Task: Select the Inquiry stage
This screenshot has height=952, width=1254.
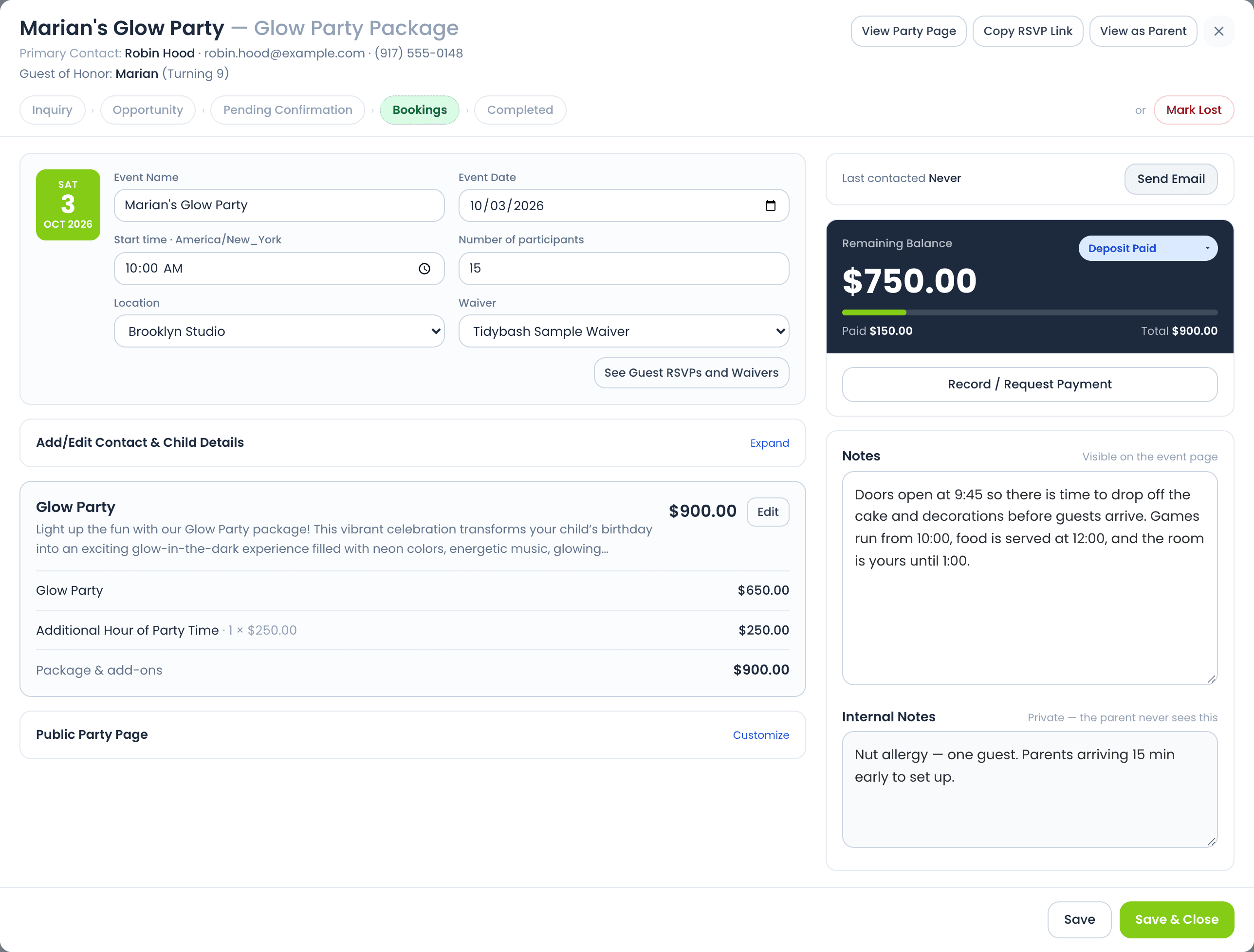Action: tap(52, 110)
